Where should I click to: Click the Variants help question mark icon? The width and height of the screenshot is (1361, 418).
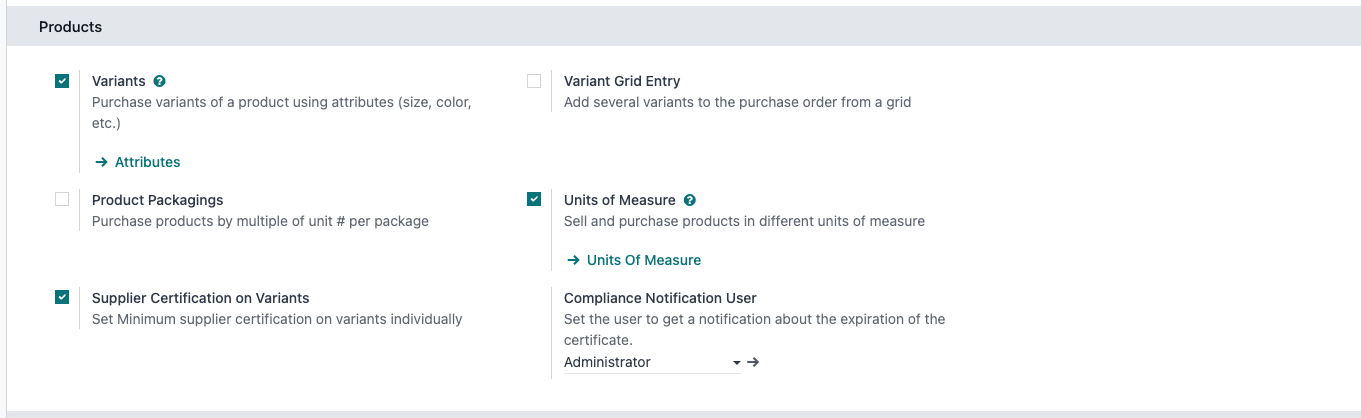coord(160,81)
